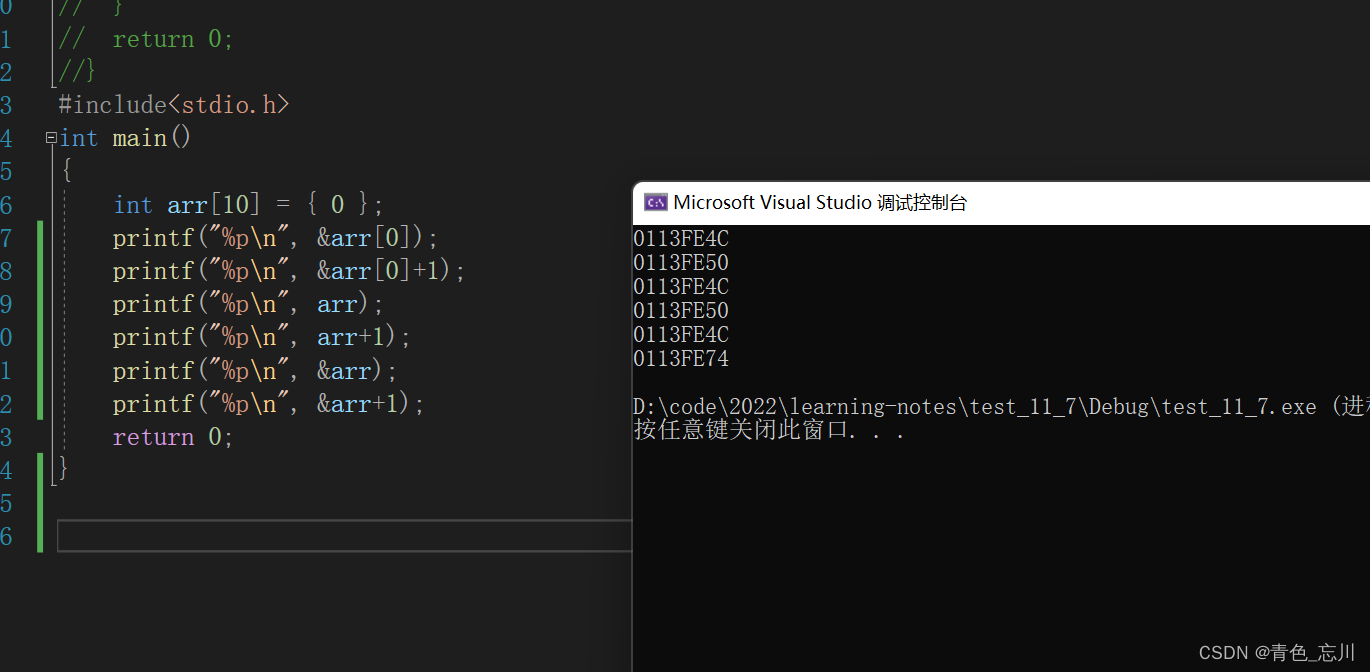1370x672 pixels.
Task: Click the 'int main()' declaration line
Action: [124, 138]
